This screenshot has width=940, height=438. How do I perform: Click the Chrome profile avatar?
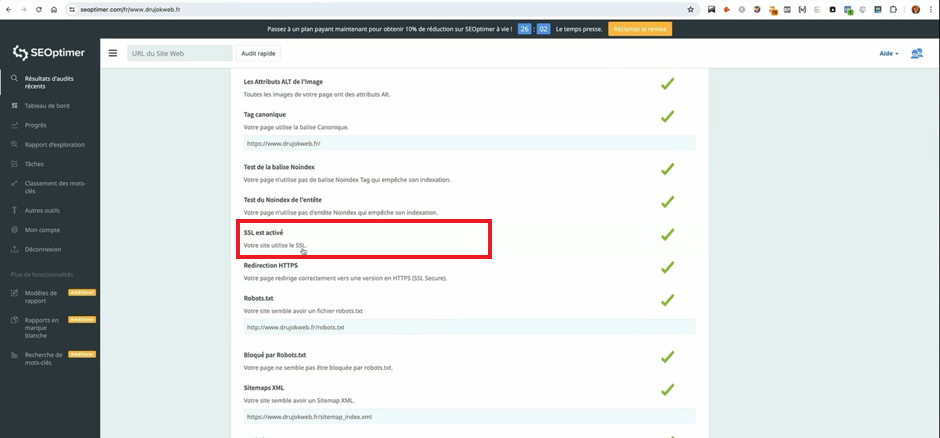click(x=915, y=10)
